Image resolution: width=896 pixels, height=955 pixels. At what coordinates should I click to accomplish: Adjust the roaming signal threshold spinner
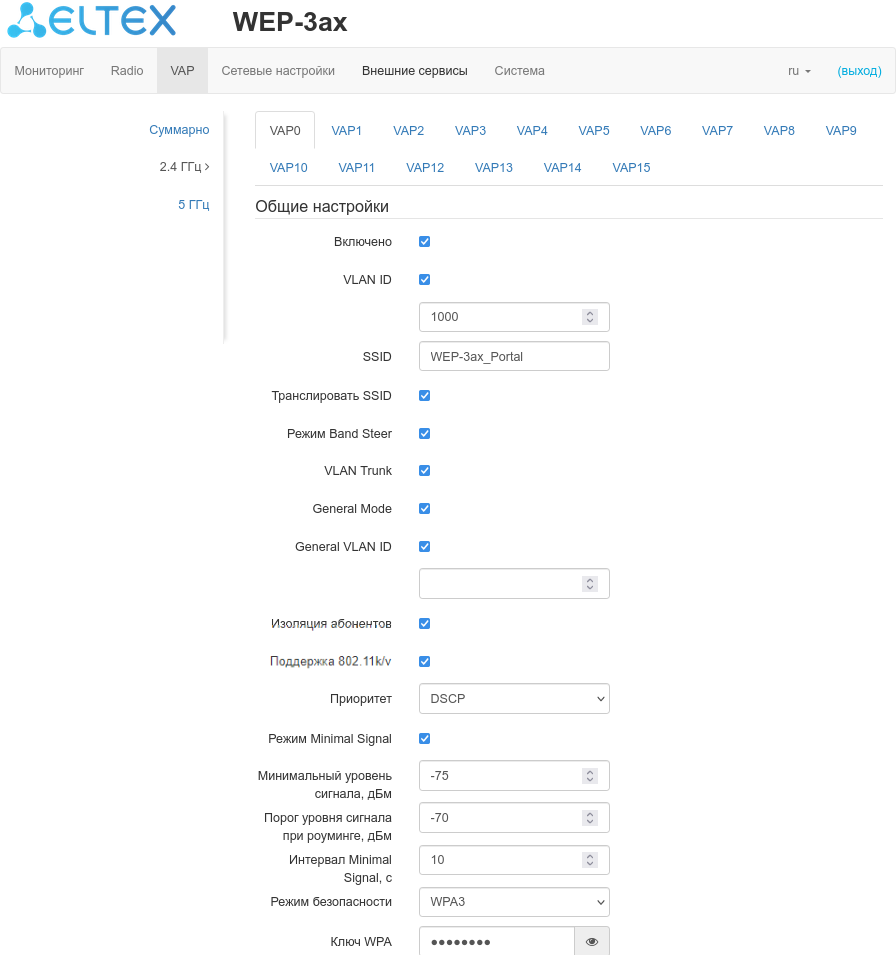[590, 818]
